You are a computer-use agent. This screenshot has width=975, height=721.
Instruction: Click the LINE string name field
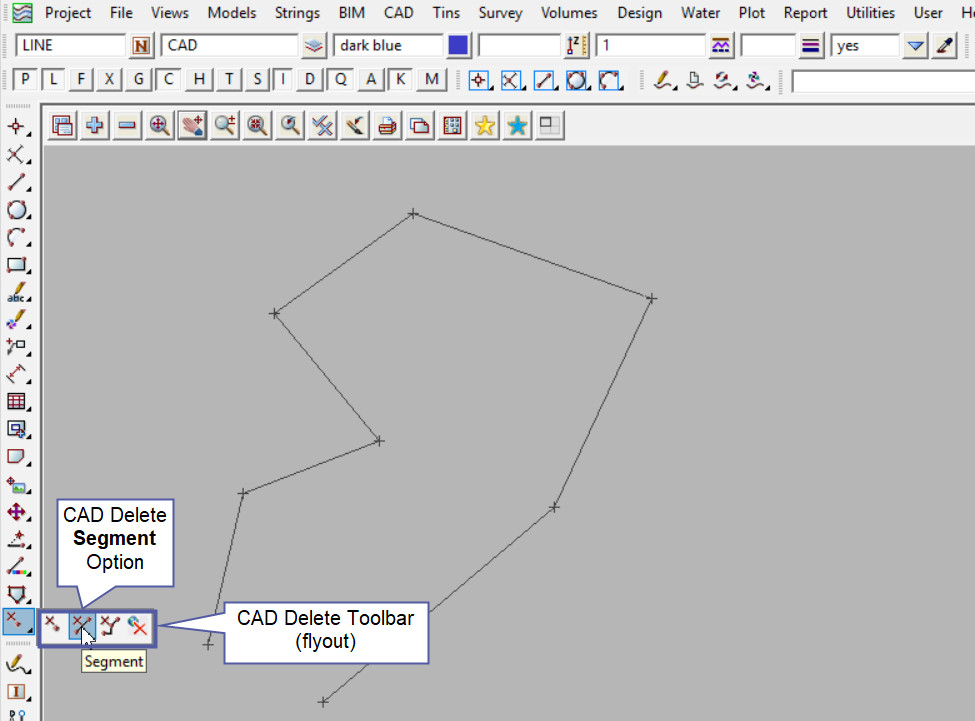tap(70, 45)
